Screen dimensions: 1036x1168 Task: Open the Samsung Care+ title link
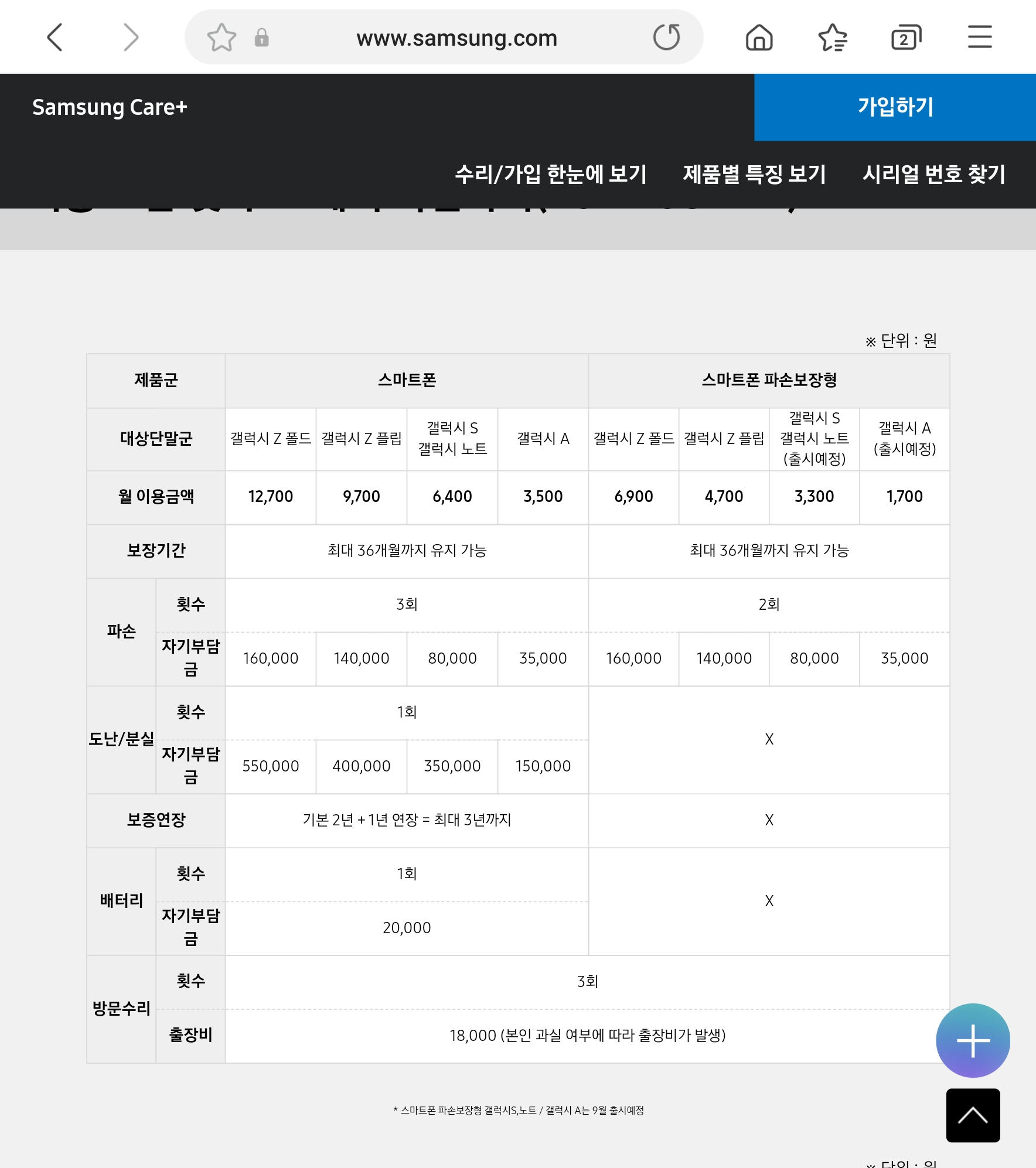[110, 107]
